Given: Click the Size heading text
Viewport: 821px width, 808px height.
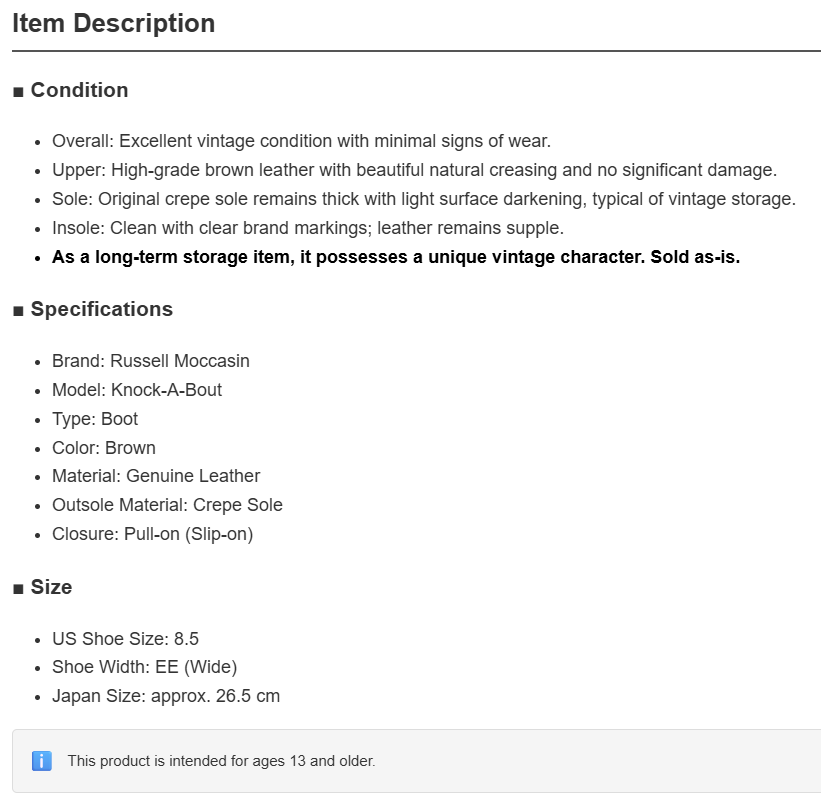Looking at the screenshot, I should pos(51,587).
